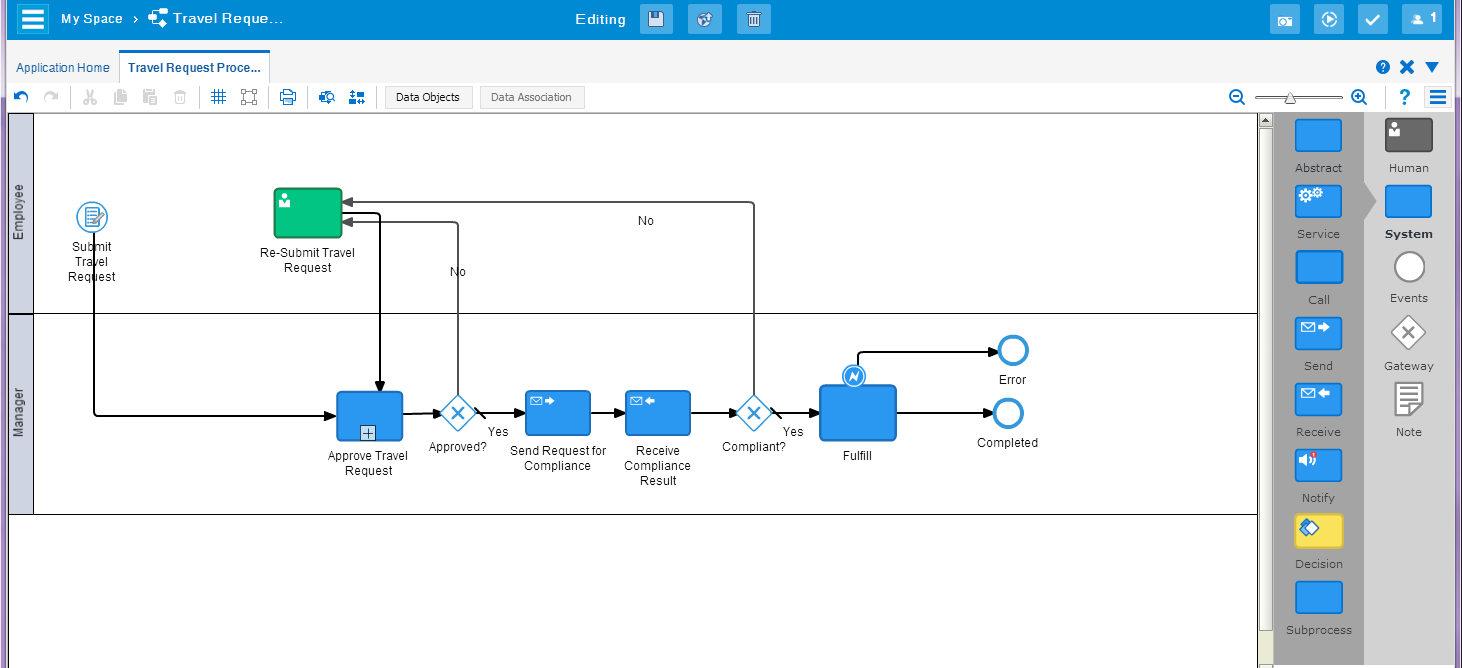Screen dimensions: 1462x668
Task: Select the Service task in palette
Action: point(1318,201)
